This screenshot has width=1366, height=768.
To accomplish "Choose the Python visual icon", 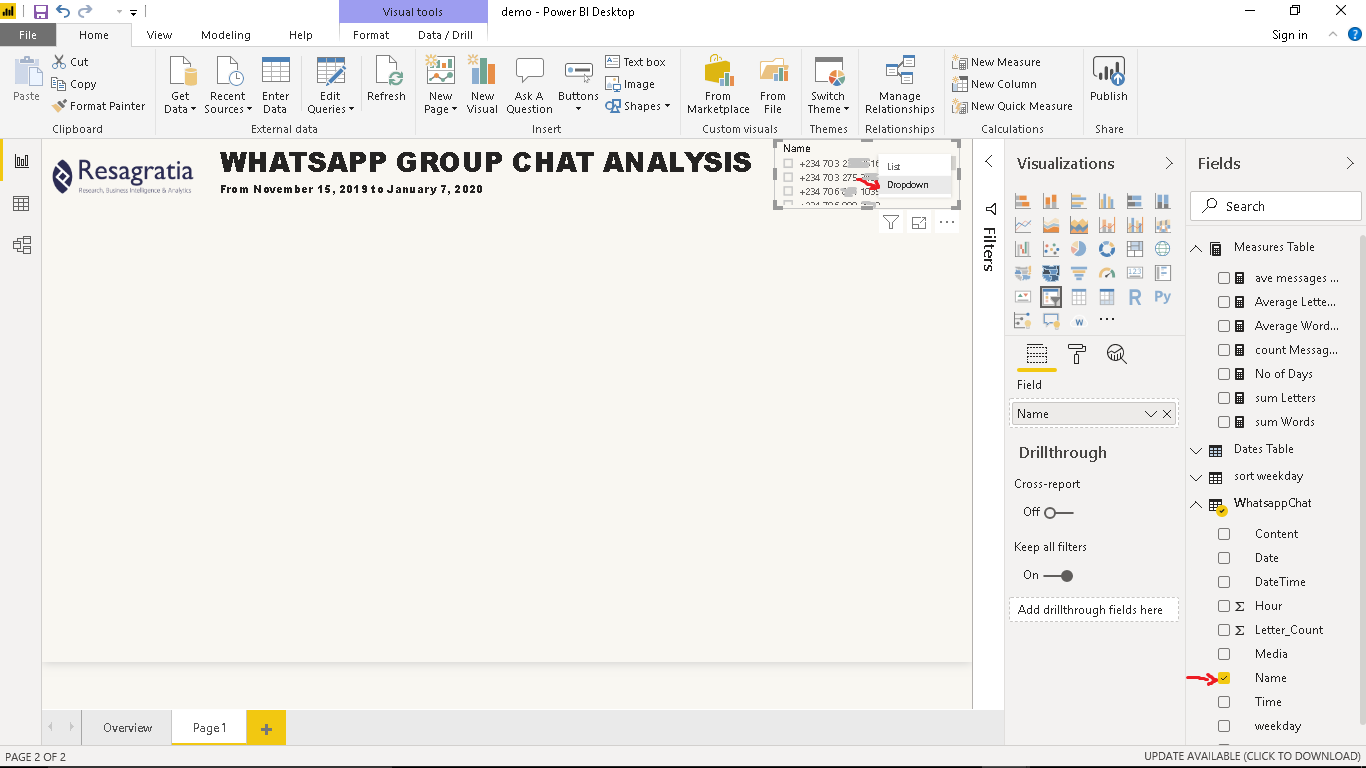I will (1162, 297).
